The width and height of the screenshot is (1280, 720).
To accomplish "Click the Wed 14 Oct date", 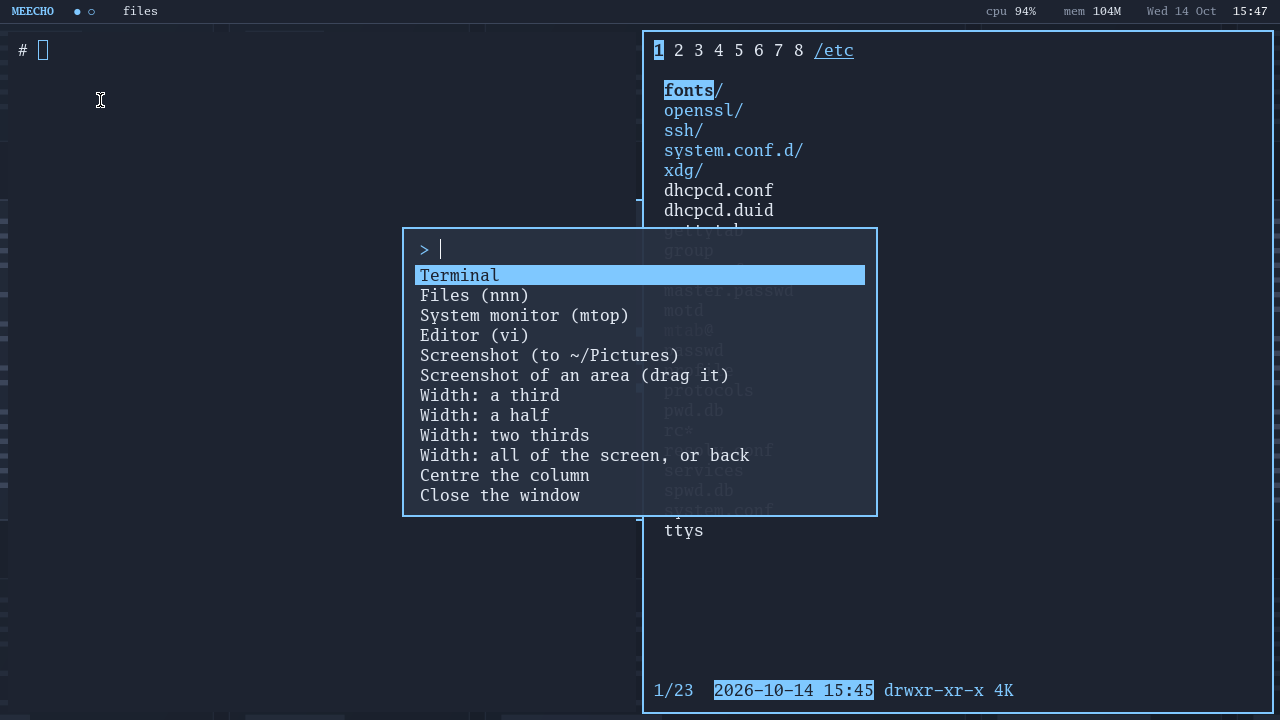I will (1182, 12).
